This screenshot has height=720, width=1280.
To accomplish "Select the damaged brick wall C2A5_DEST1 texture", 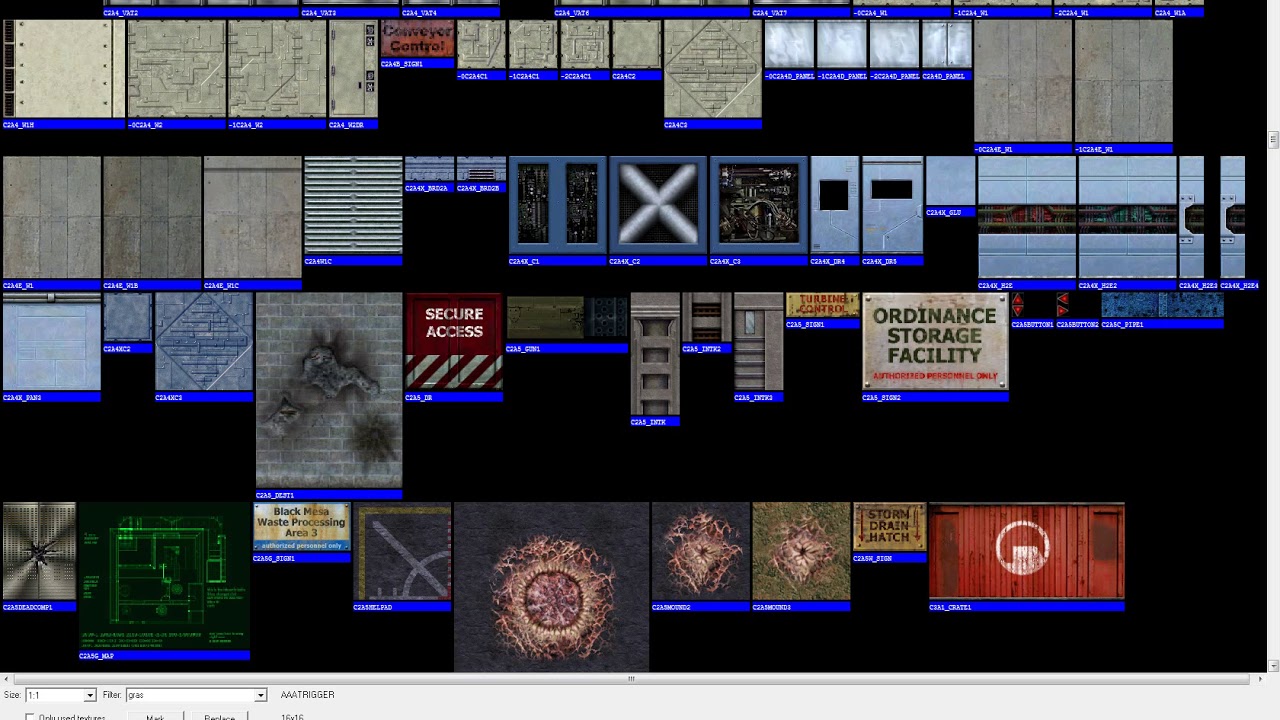I will coord(329,391).
